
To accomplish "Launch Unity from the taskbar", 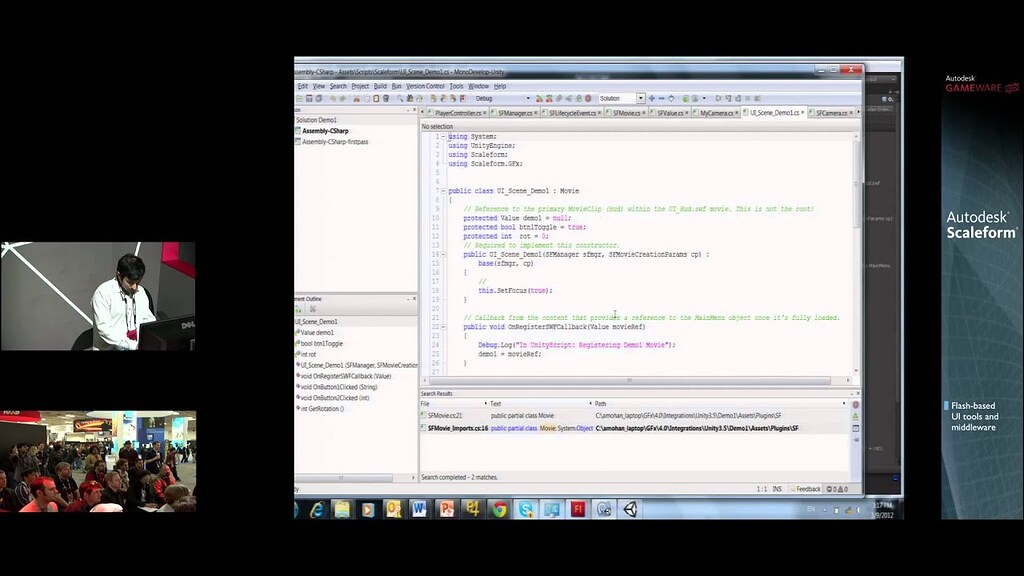I will pyautogui.click(x=631, y=508).
